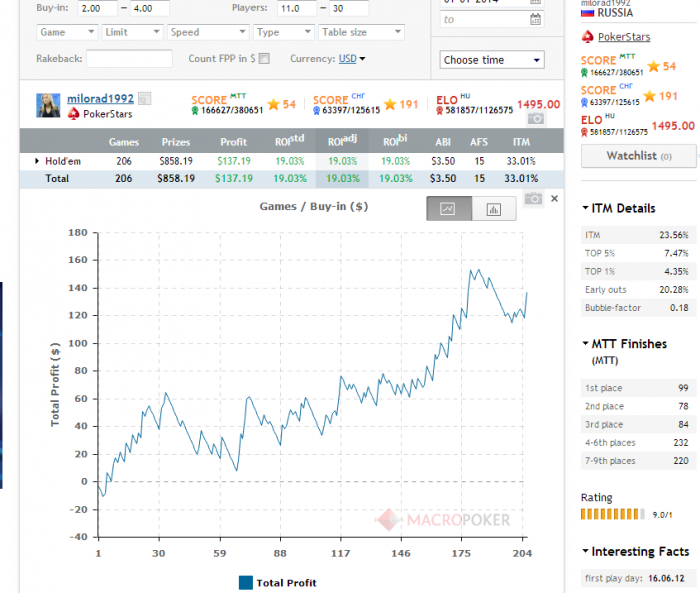
Task: Click the Early outs 20.28% entry
Action: [638, 289]
